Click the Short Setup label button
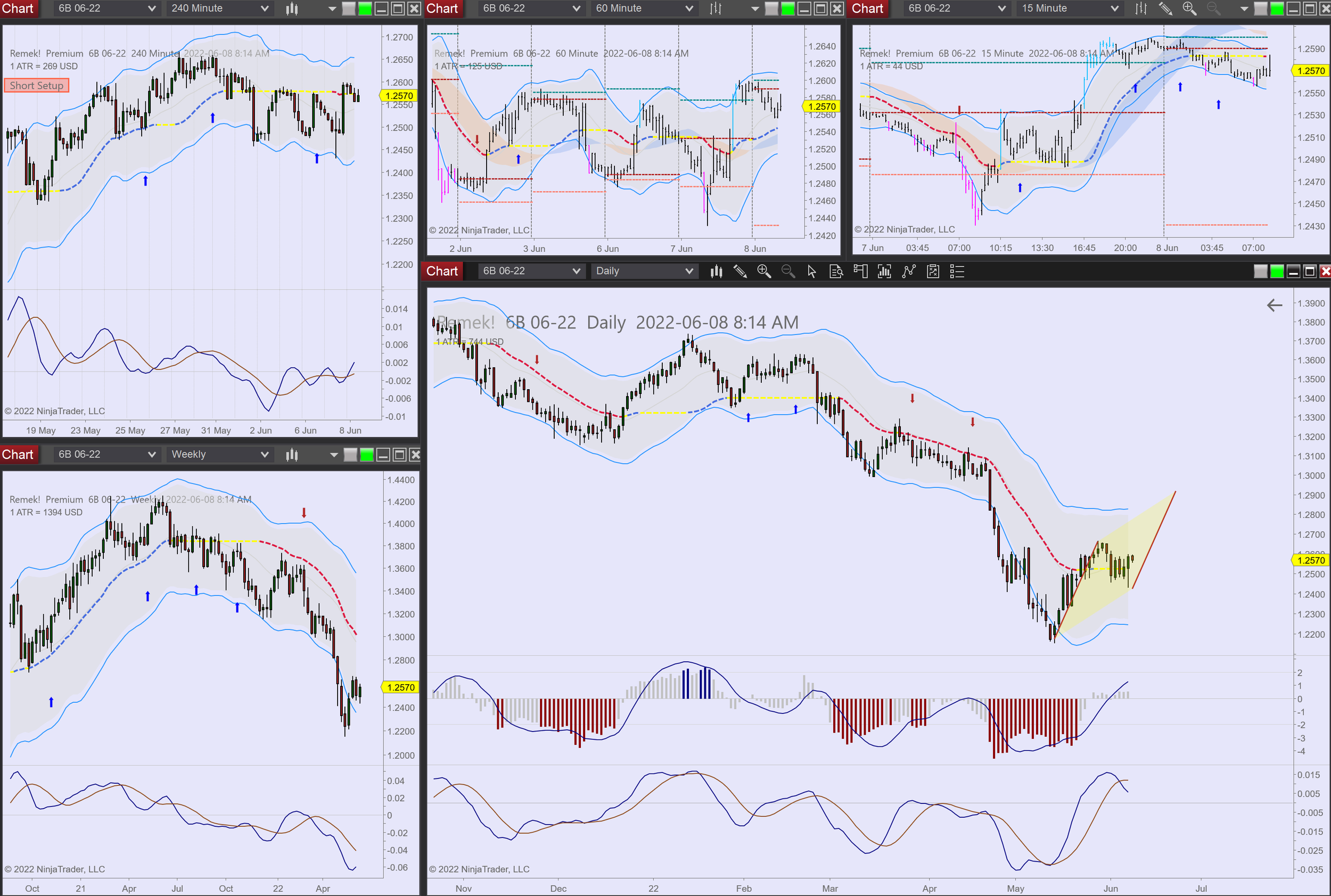 [37, 86]
